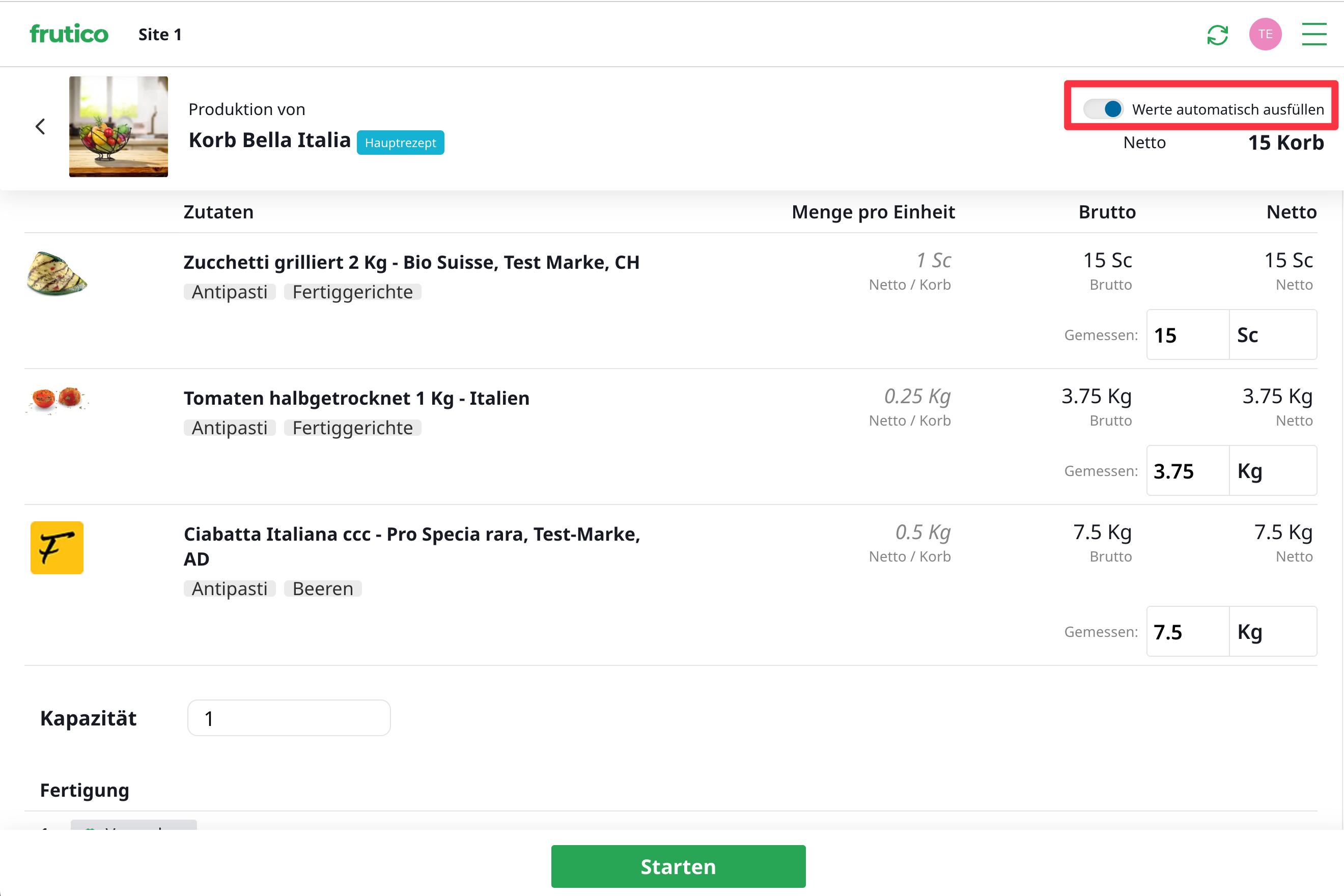Screen dimensions: 1344x896
Task: Click the green refresh sync icon
Action: (x=1217, y=35)
